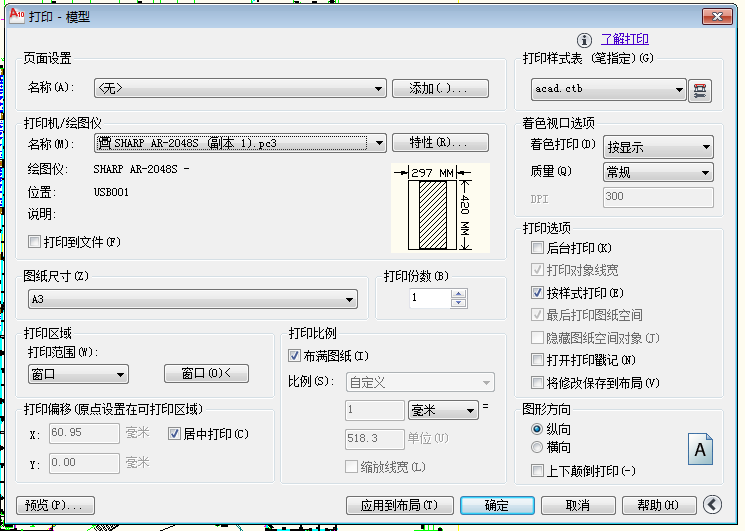Viewport: 745px width, 531px height.
Task: Enable 将修改保存到布局 checkbox
Action: tap(537, 382)
